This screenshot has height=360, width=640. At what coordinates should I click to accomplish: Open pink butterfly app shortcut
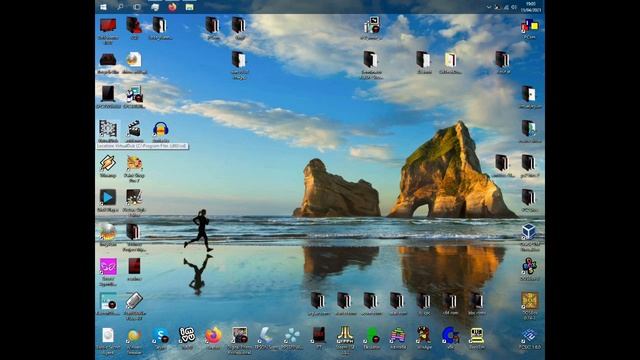coord(108,267)
